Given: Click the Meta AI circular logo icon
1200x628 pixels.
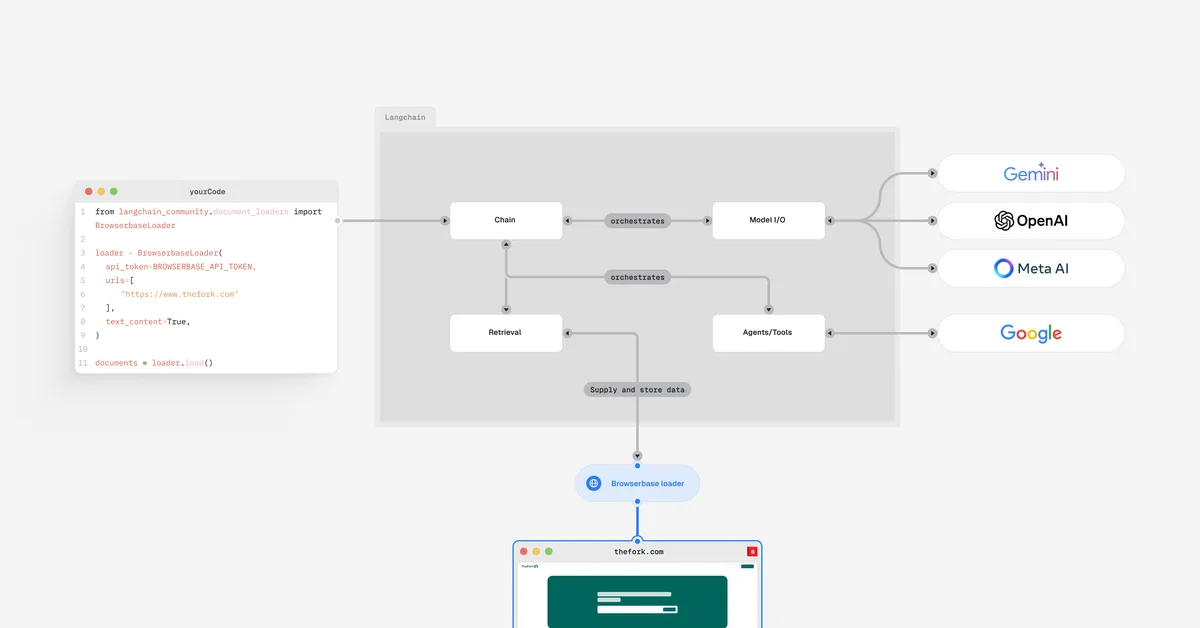Looking at the screenshot, I should pos(1002,267).
